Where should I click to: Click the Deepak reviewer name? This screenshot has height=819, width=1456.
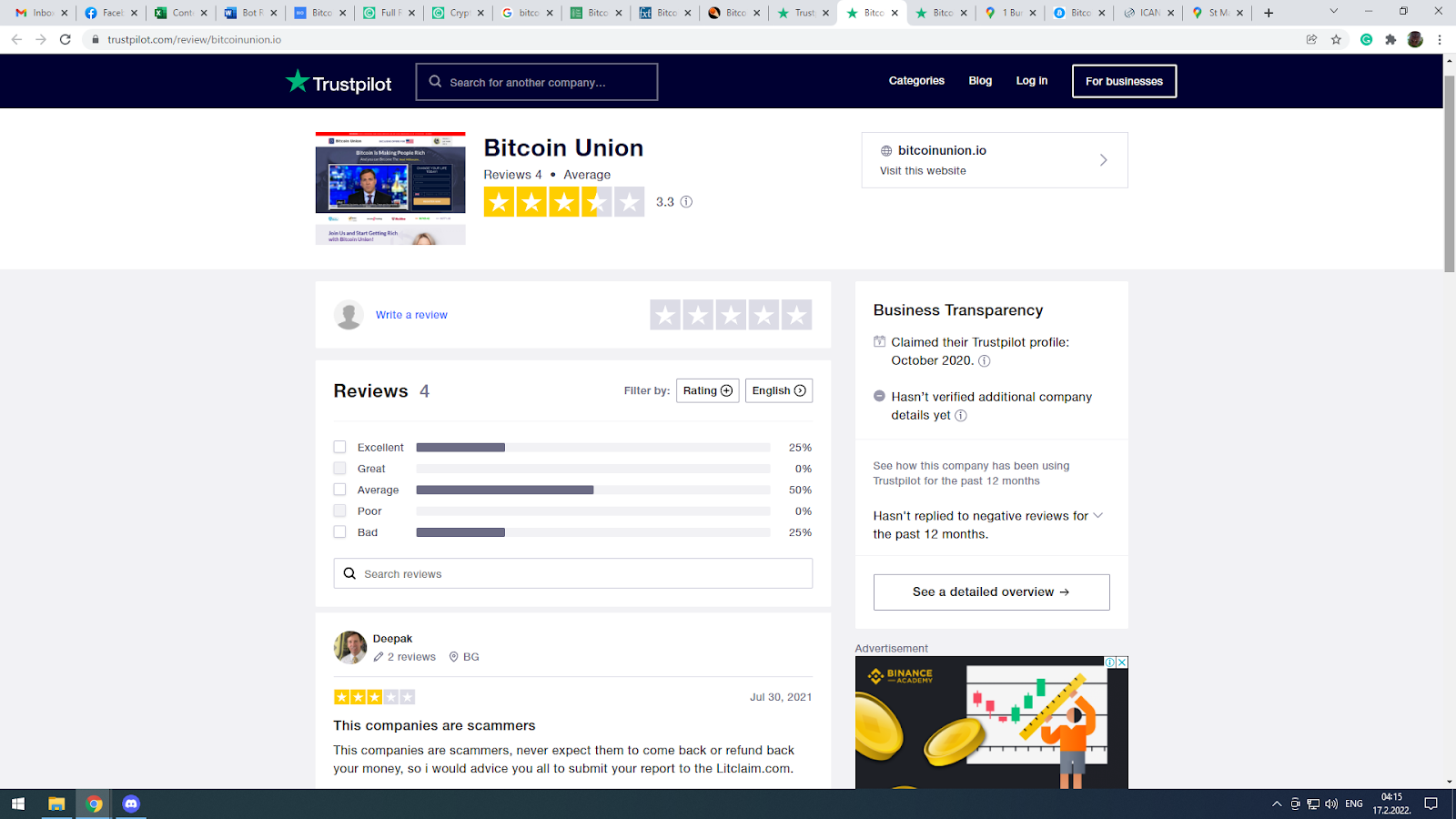(x=392, y=639)
